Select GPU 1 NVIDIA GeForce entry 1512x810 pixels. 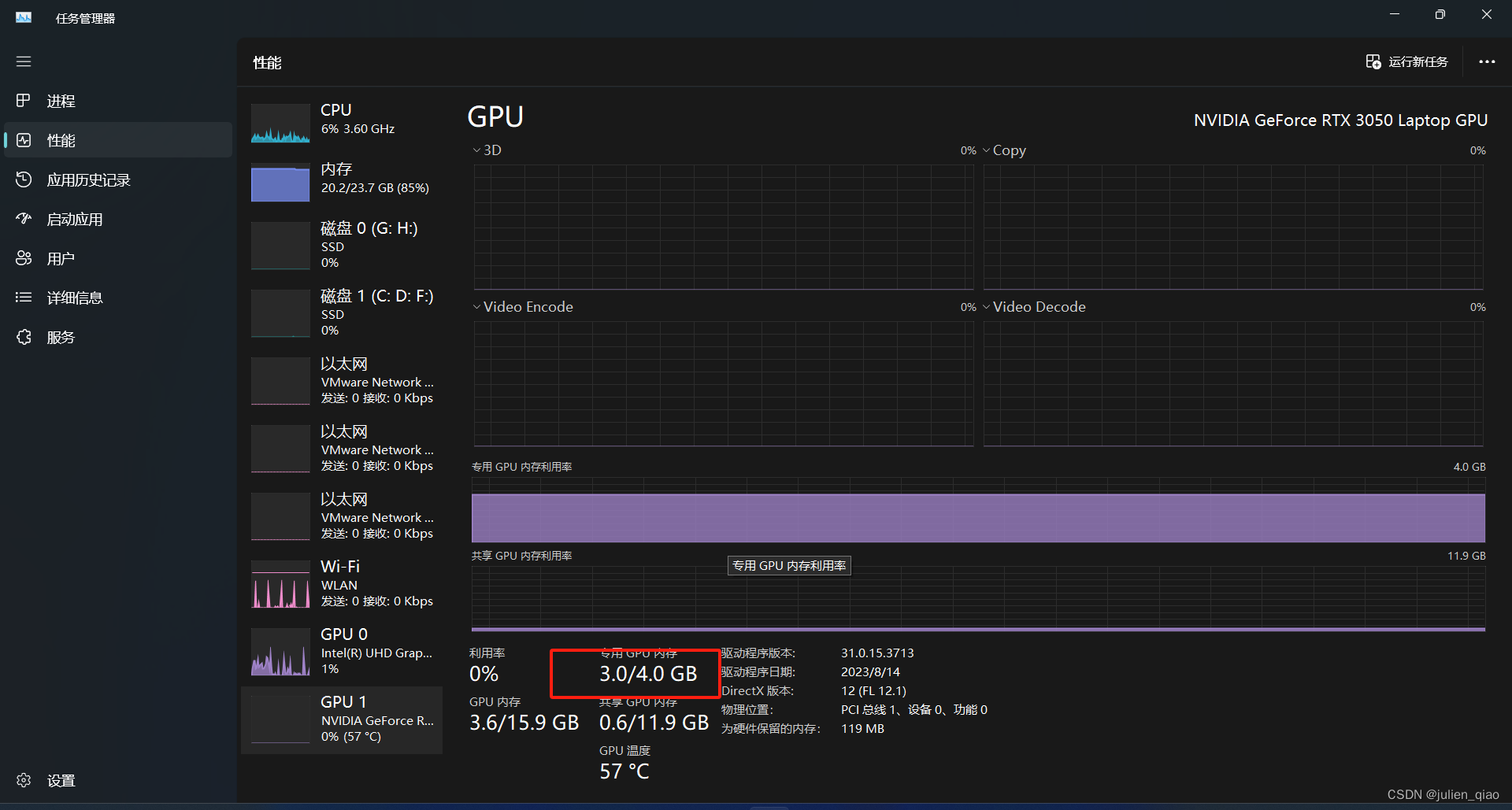pyautogui.click(x=342, y=719)
